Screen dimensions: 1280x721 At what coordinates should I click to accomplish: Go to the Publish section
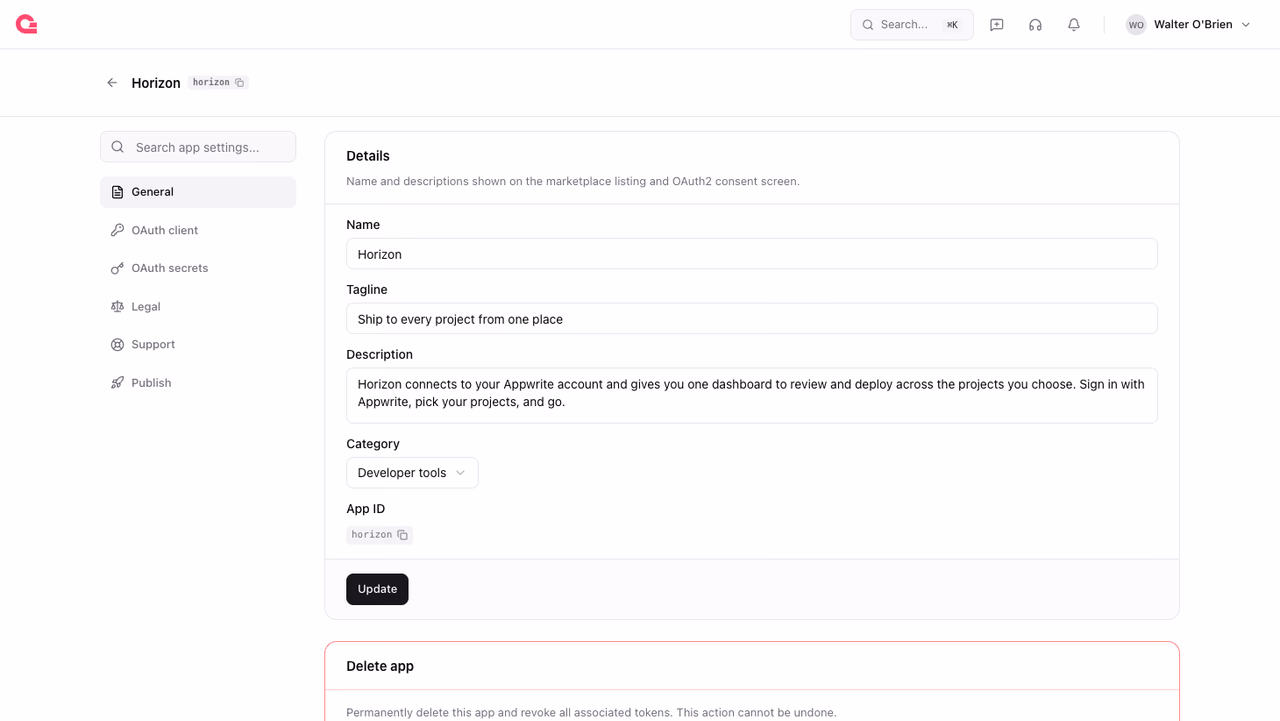[198, 383]
